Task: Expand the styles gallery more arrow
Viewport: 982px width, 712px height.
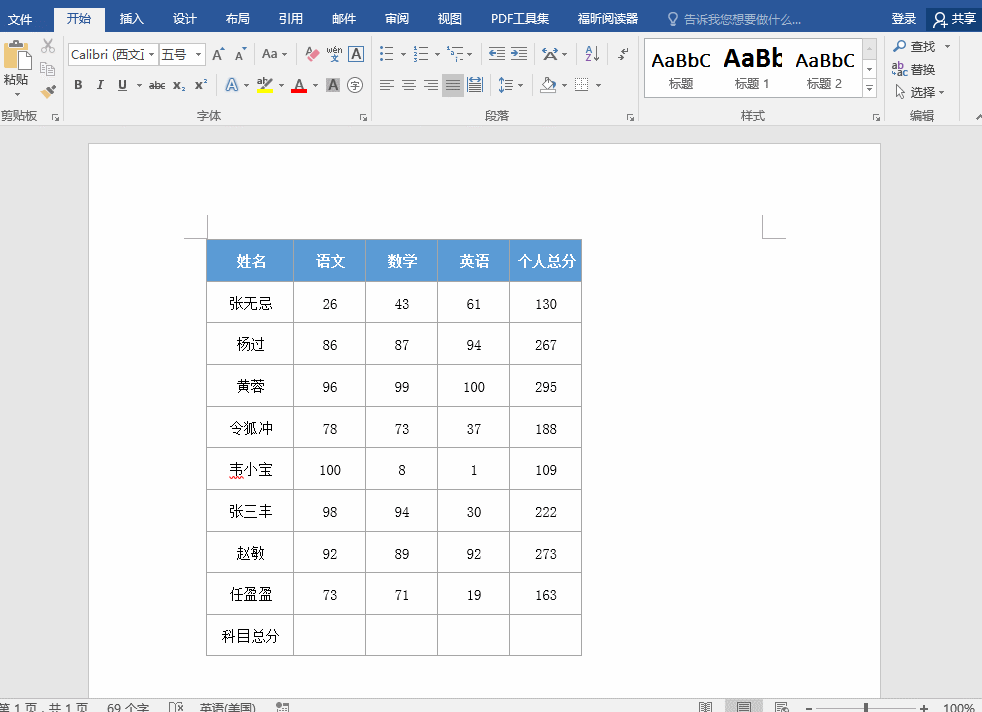Action: pos(869,89)
